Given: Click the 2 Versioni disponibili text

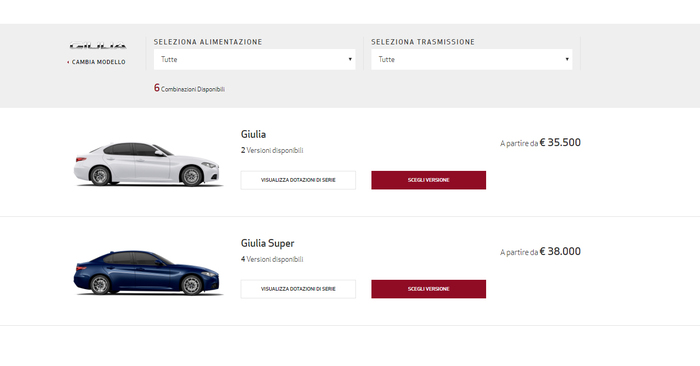Looking at the screenshot, I should click(x=272, y=150).
